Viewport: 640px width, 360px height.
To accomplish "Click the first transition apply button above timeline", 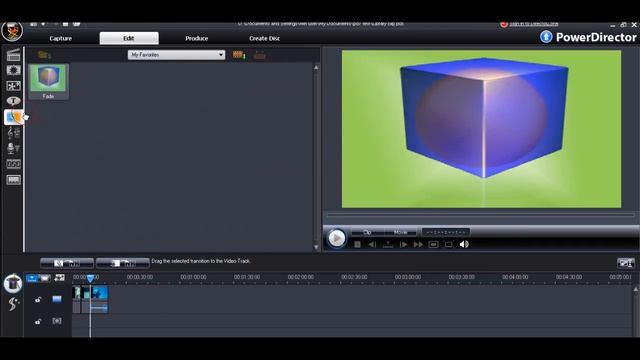I will pos(67,263).
